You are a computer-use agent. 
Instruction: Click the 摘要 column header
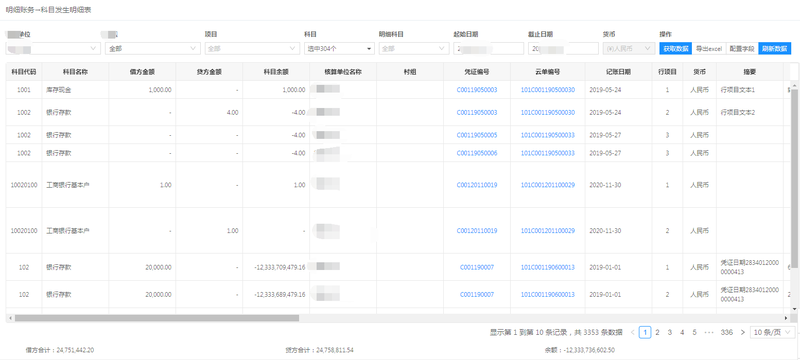[749, 72]
